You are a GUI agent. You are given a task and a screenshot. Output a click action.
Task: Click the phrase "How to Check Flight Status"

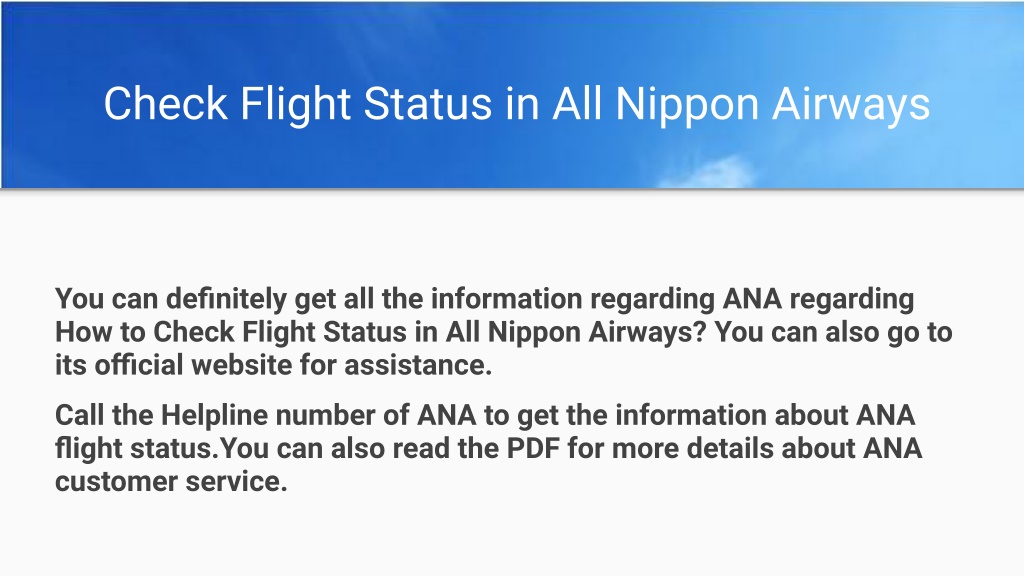click(231, 332)
